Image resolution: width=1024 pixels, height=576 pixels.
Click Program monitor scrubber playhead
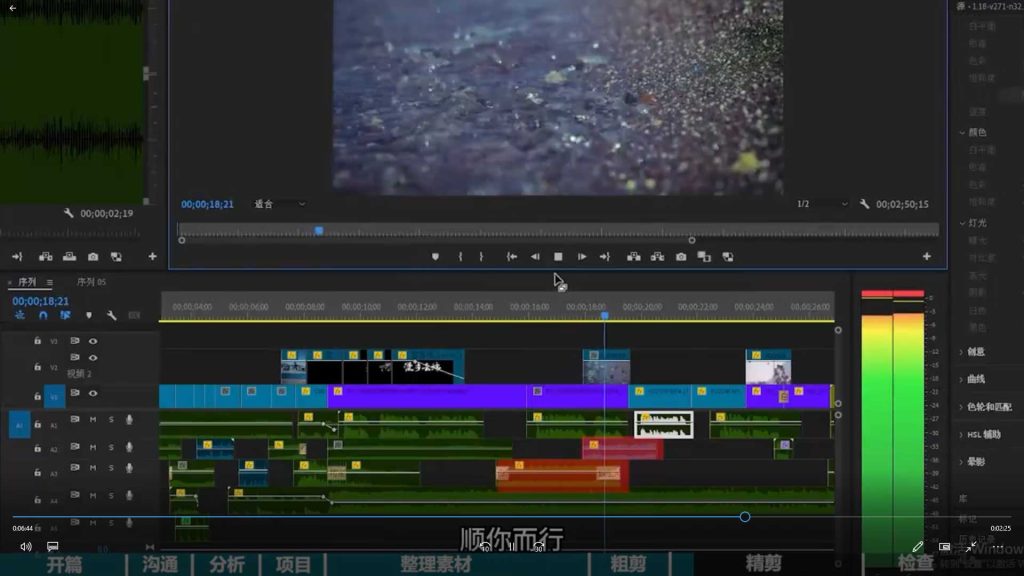click(319, 231)
